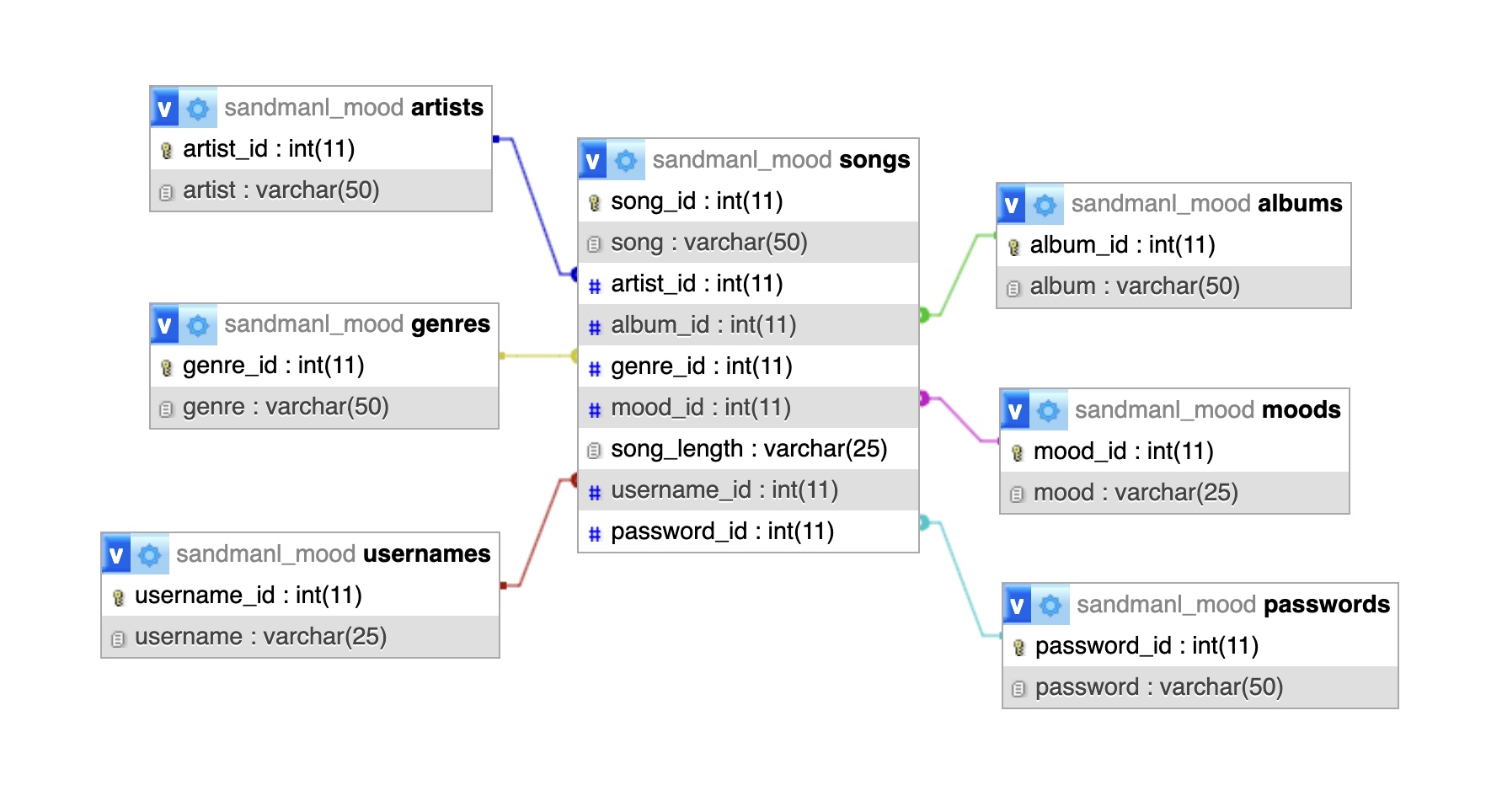Click the sandmanl_mood passwords table title

coord(1232,605)
